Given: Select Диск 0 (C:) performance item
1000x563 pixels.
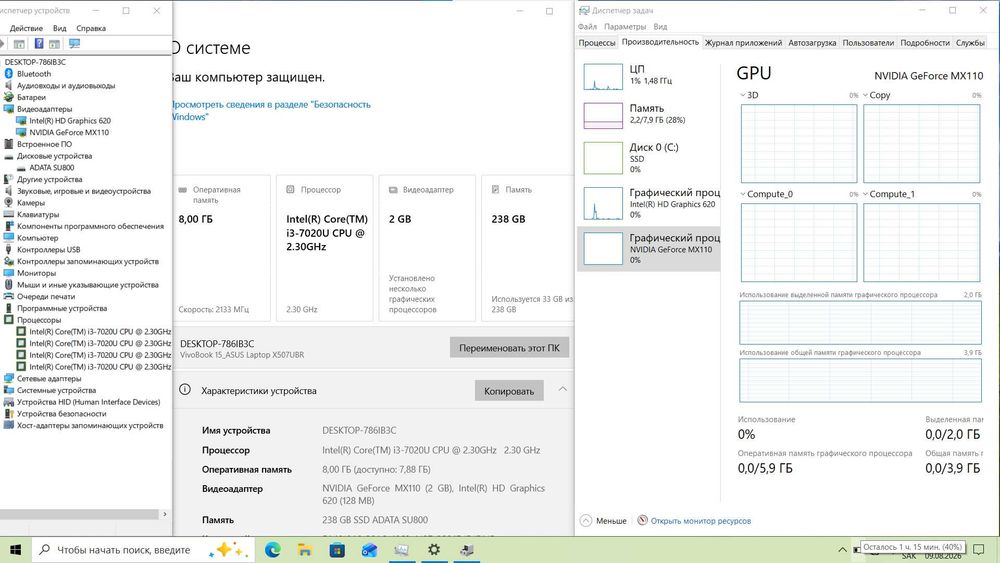Looking at the screenshot, I should tap(649, 157).
